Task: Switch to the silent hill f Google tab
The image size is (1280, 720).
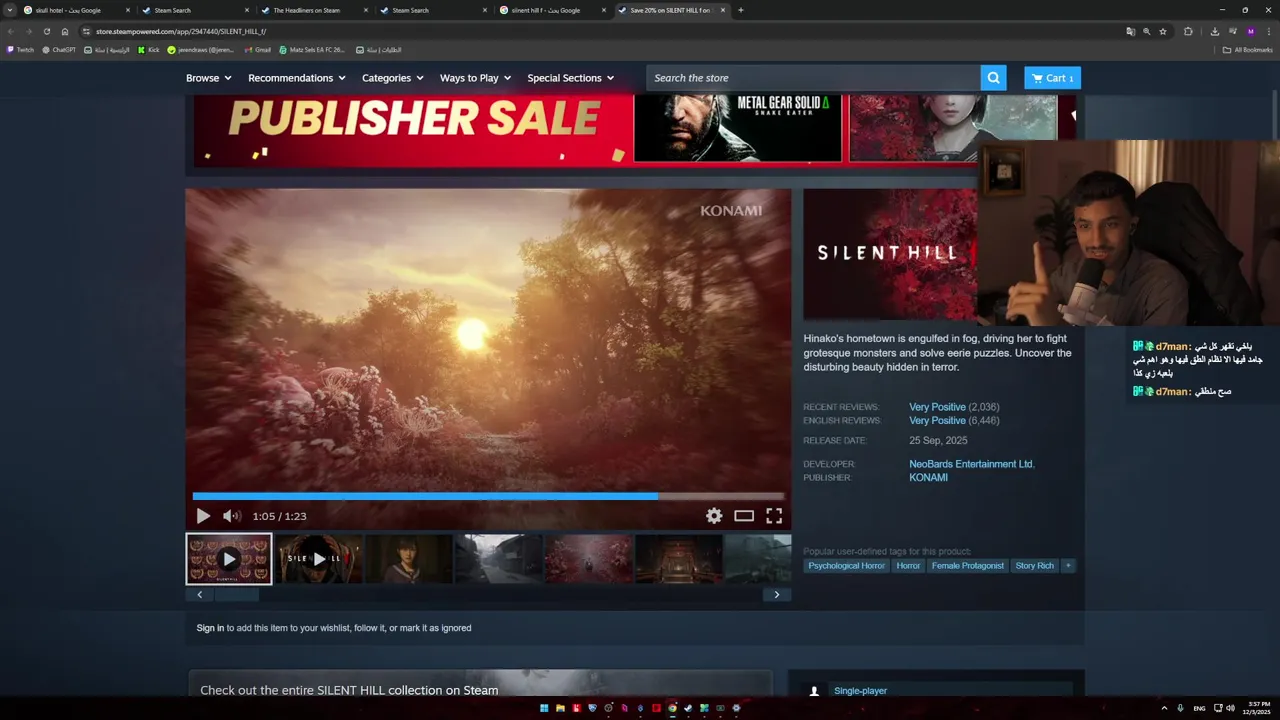Action: click(552, 10)
